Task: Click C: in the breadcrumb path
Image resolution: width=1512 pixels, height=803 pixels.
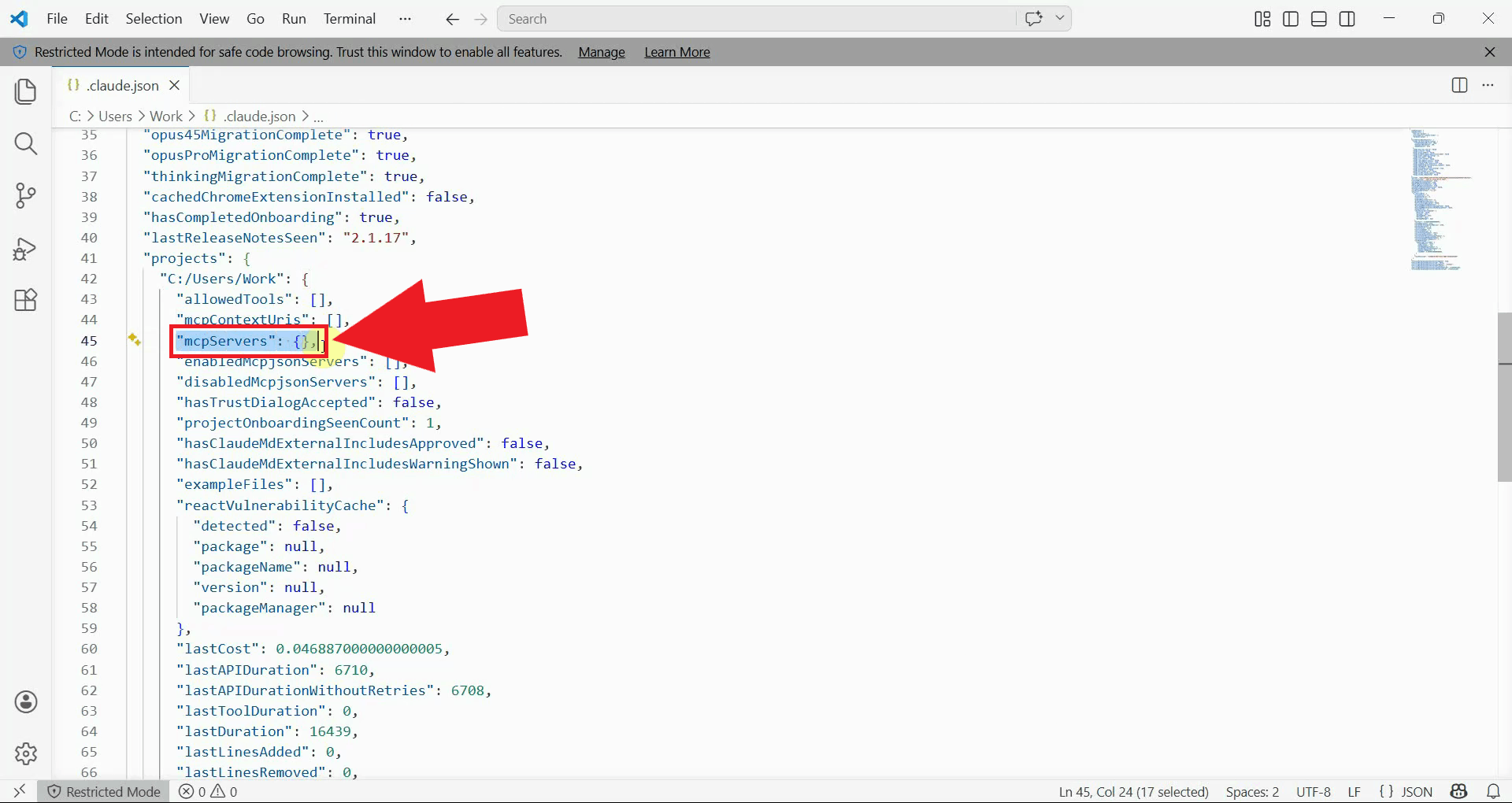Action: coord(76,117)
